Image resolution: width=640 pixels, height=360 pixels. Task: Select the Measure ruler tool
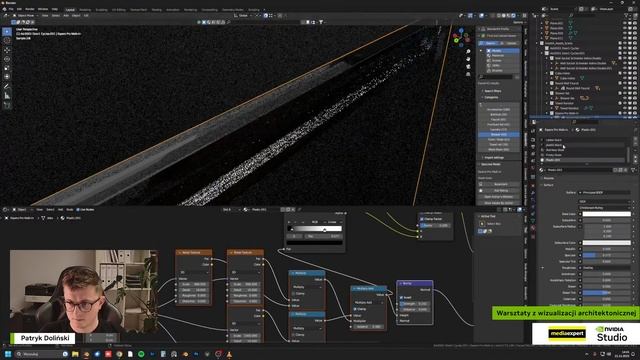[x=7, y=96]
